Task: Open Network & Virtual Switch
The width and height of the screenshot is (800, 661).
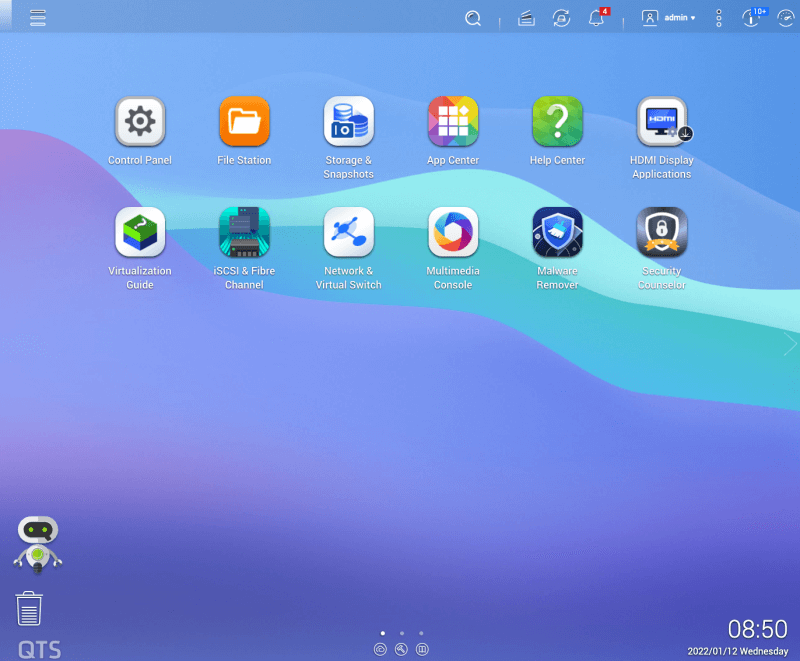Action: tap(348, 232)
